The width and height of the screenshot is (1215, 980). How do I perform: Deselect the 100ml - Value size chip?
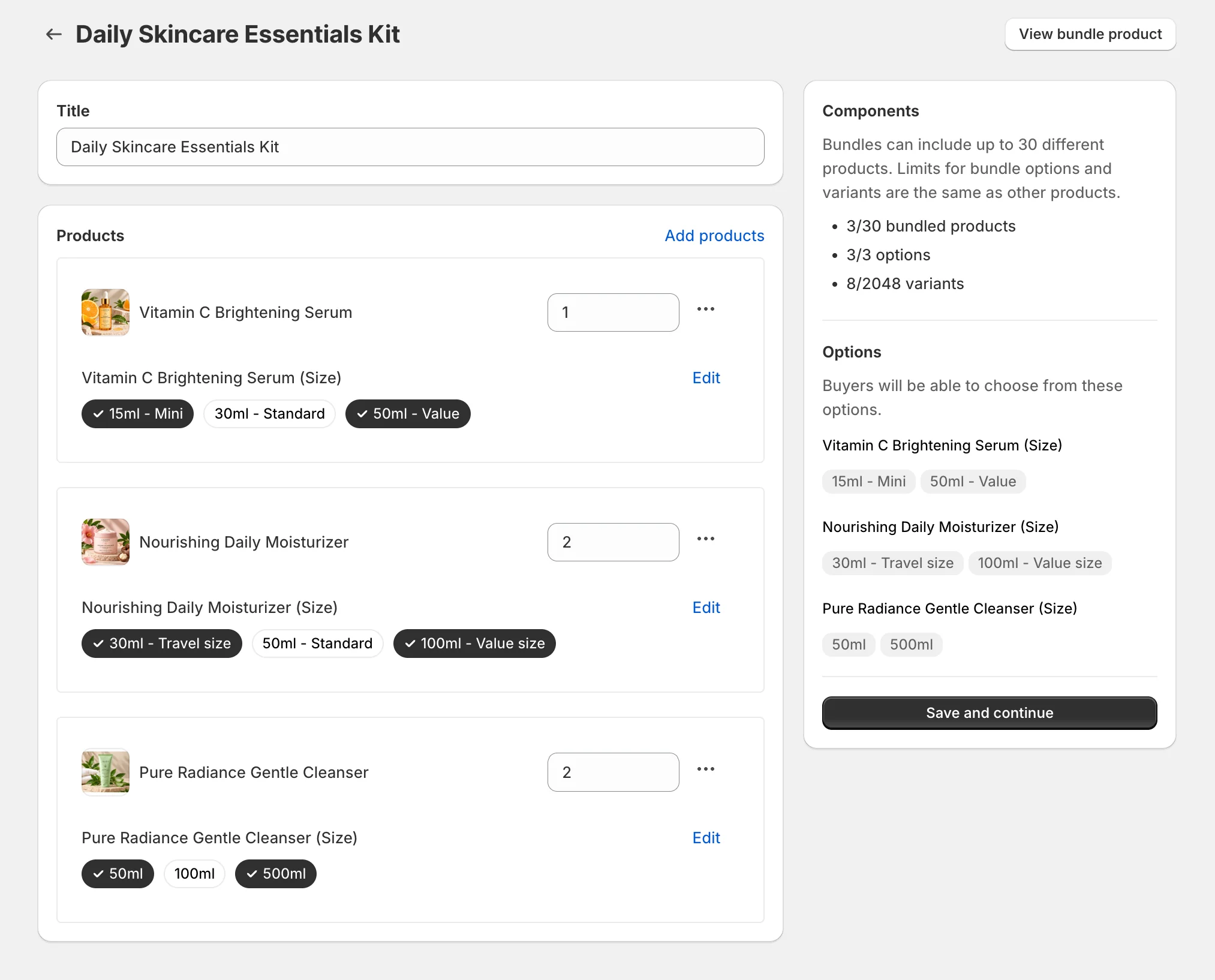tap(474, 644)
